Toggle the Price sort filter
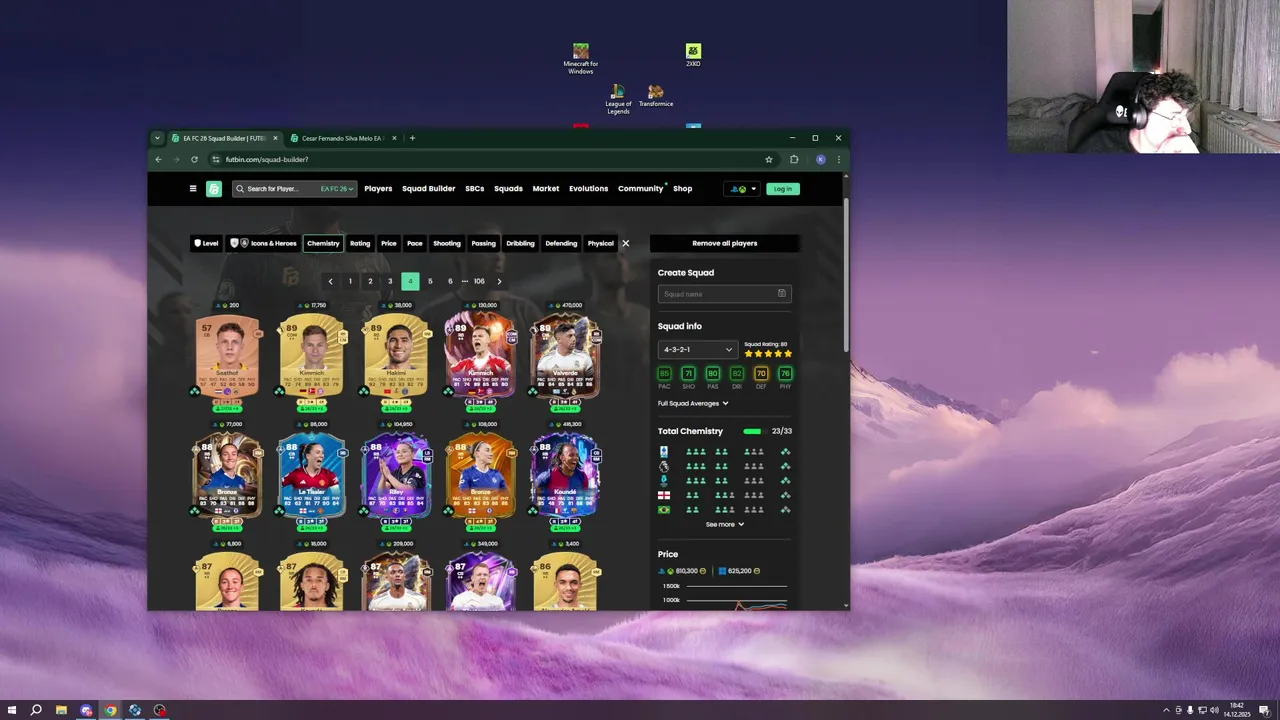1280x720 pixels. coord(389,243)
